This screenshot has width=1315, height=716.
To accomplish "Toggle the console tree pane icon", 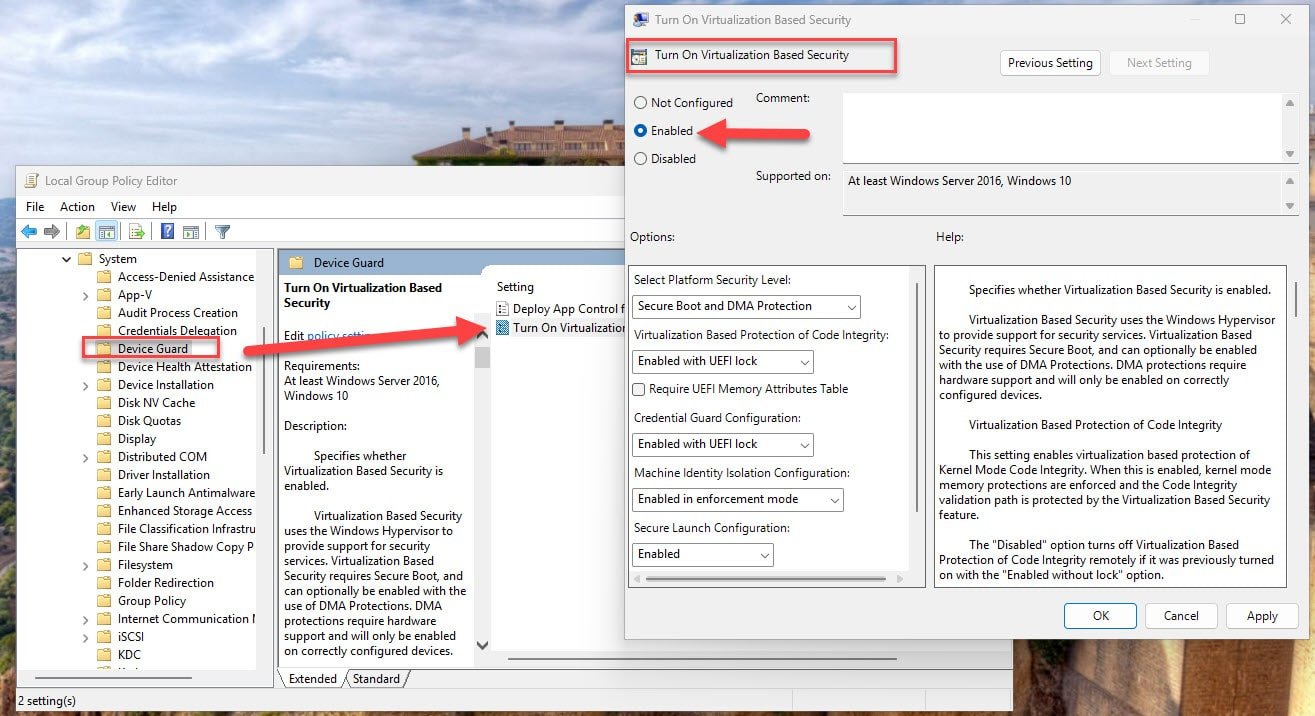I will [x=106, y=231].
